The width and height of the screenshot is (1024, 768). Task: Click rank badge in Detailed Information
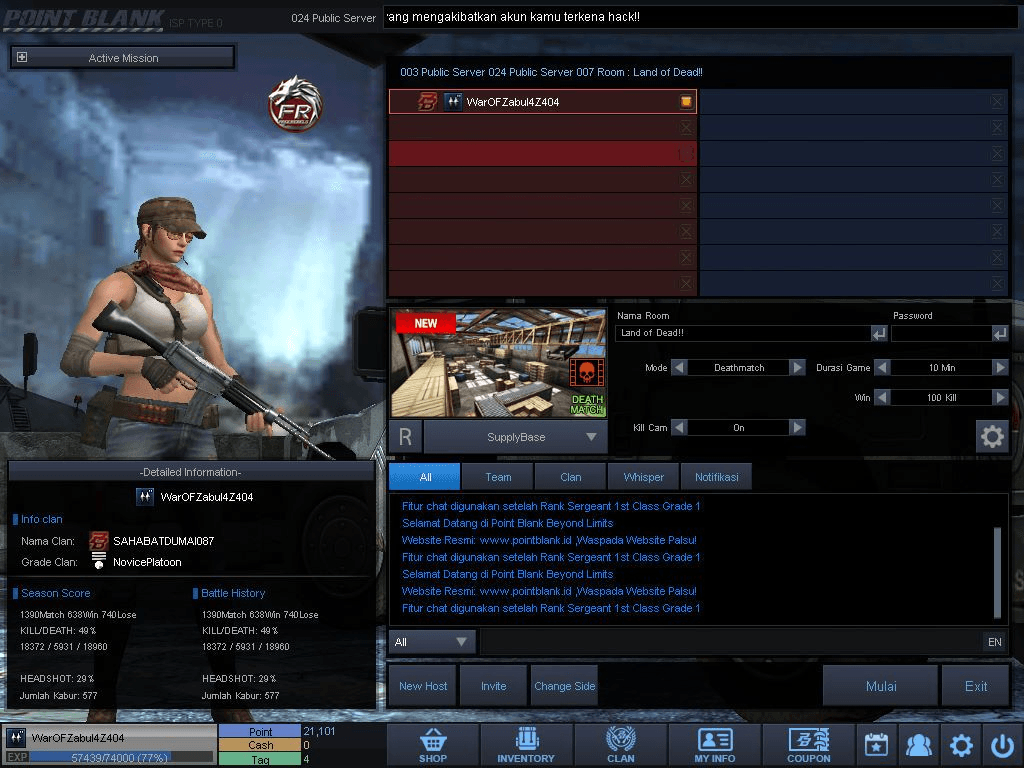click(x=145, y=497)
